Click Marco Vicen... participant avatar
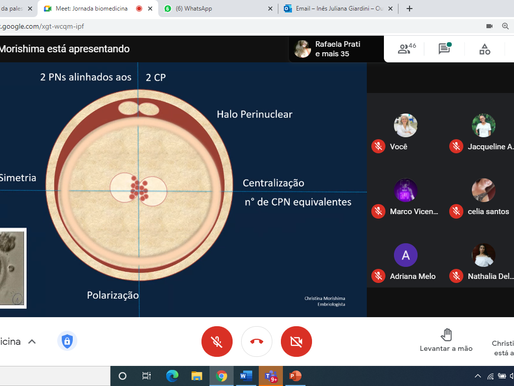This screenshot has height=386, width=514. tap(405, 190)
